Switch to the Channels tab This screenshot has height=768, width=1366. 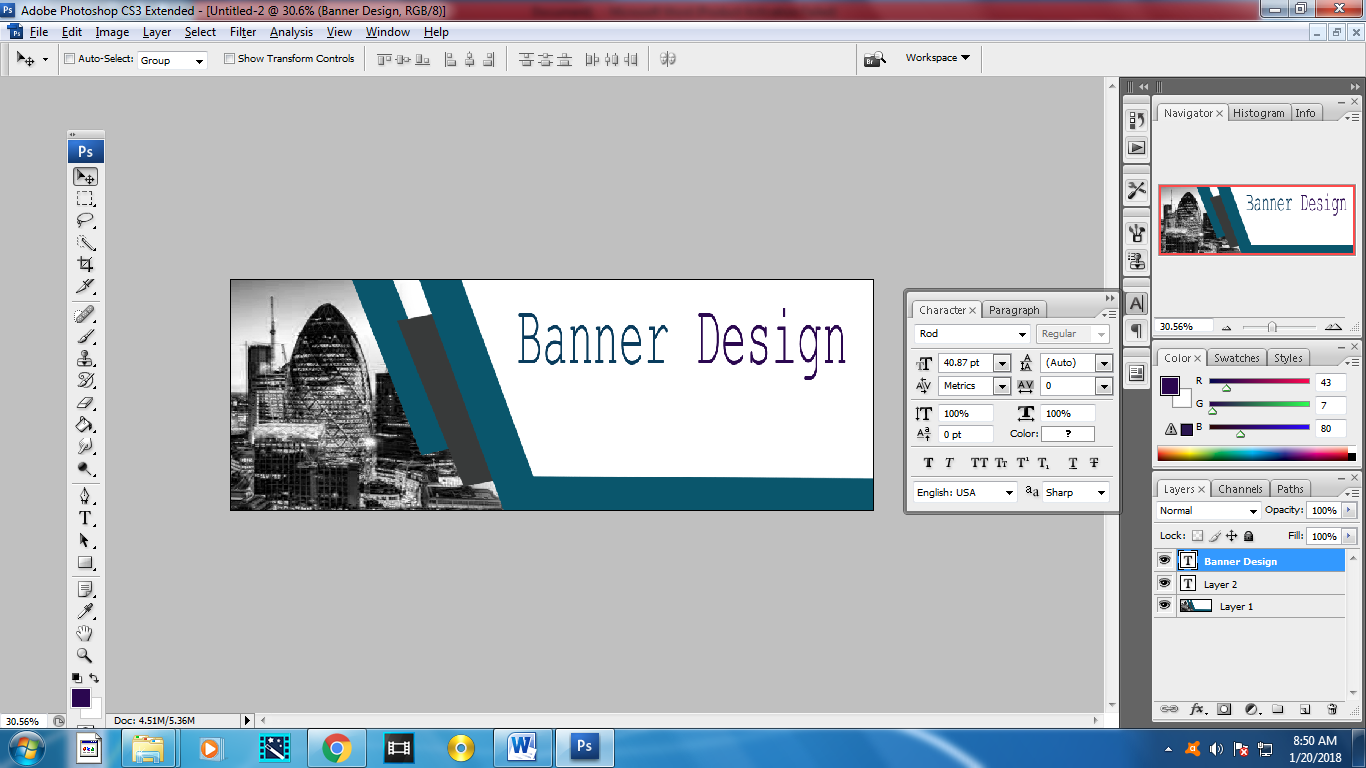(x=1240, y=489)
